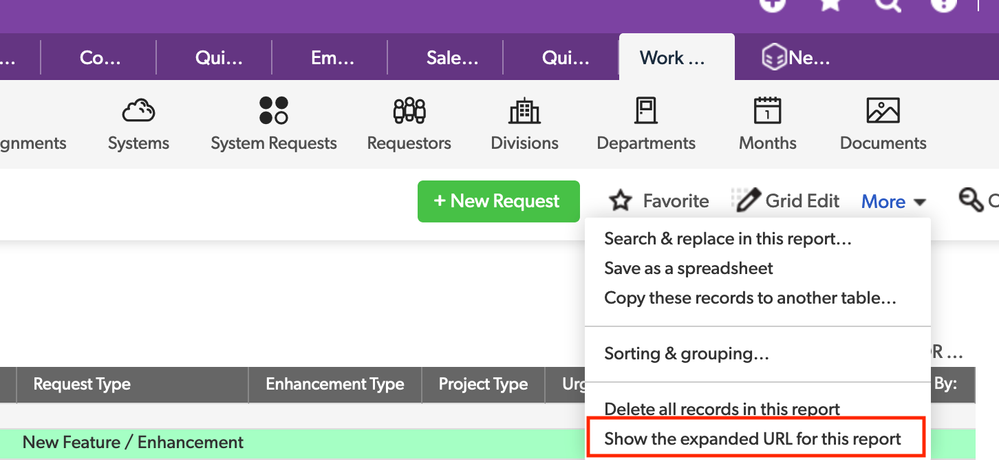Open Sorting & grouping option
Image resolution: width=999 pixels, height=460 pixels.
(x=686, y=354)
